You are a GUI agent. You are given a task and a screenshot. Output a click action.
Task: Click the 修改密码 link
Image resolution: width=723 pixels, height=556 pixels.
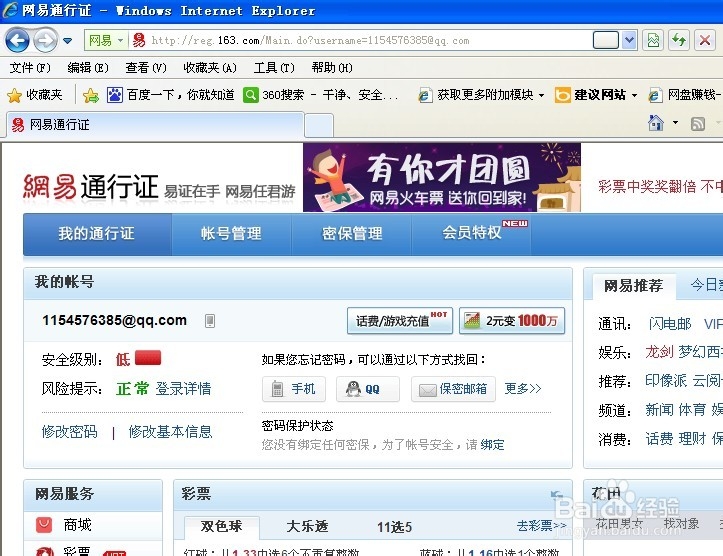coord(70,432)
